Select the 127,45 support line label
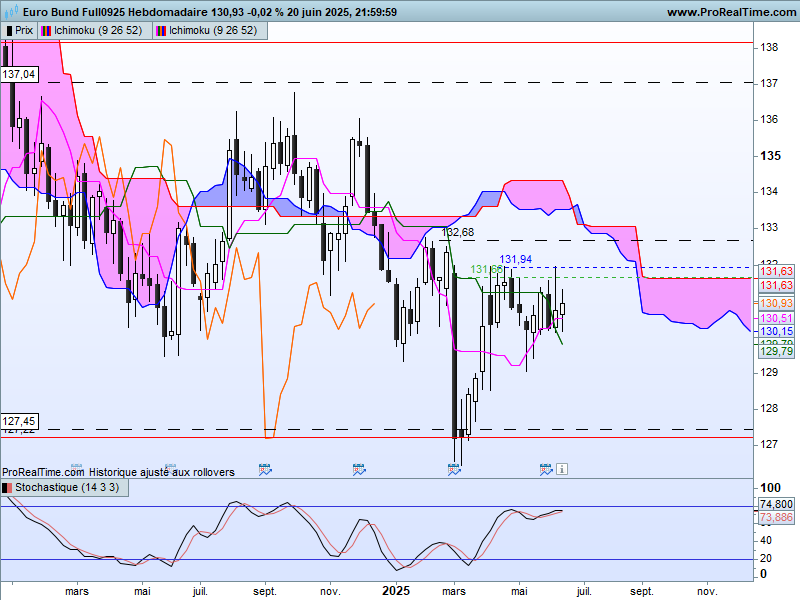 click(19, 421)
